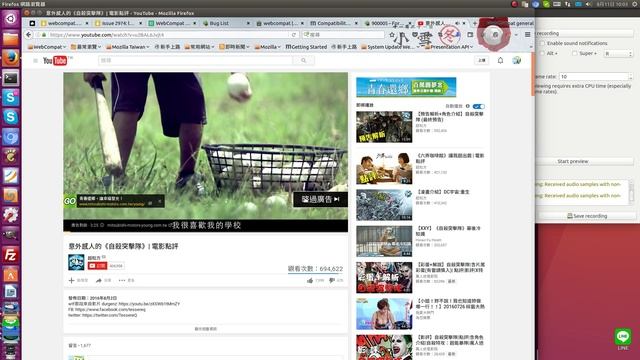Open the twitter.com link in description
Image resolution: width=640 pixels, height=360 pixels.
[x=109, y=316]
